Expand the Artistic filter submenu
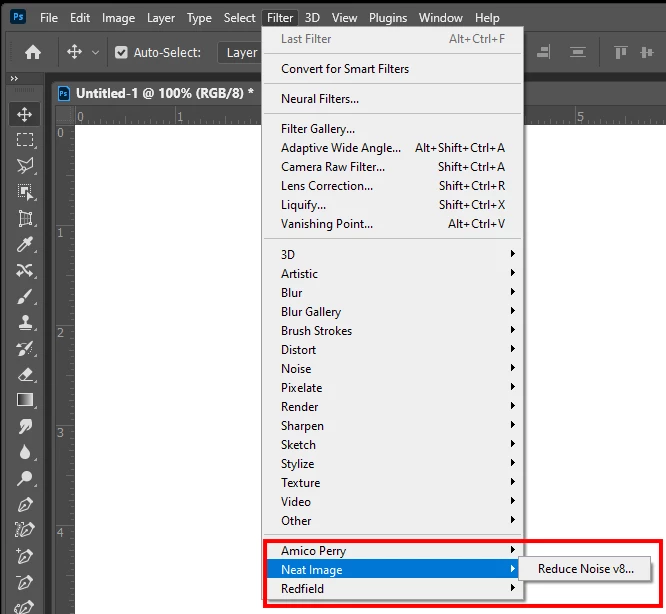The height and width of the screenshot is (614, 666). click(x=392, y=273)
